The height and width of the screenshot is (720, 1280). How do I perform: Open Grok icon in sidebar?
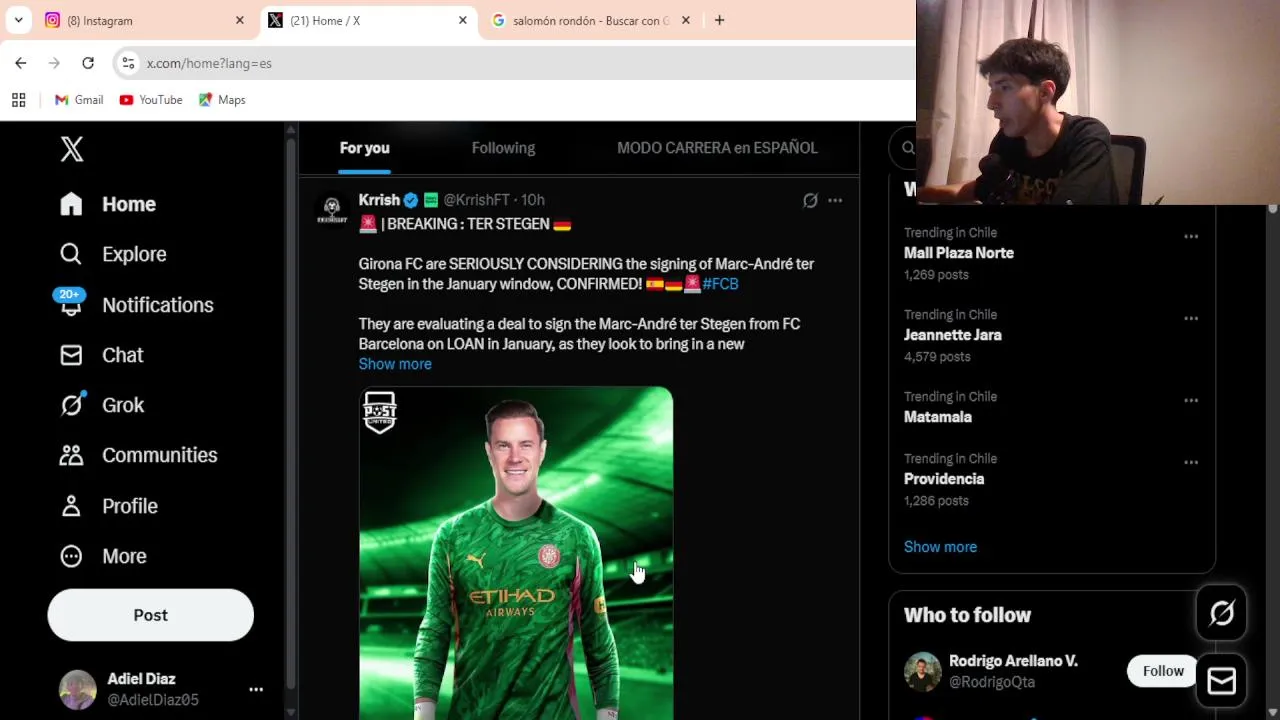tap(71, 404)
